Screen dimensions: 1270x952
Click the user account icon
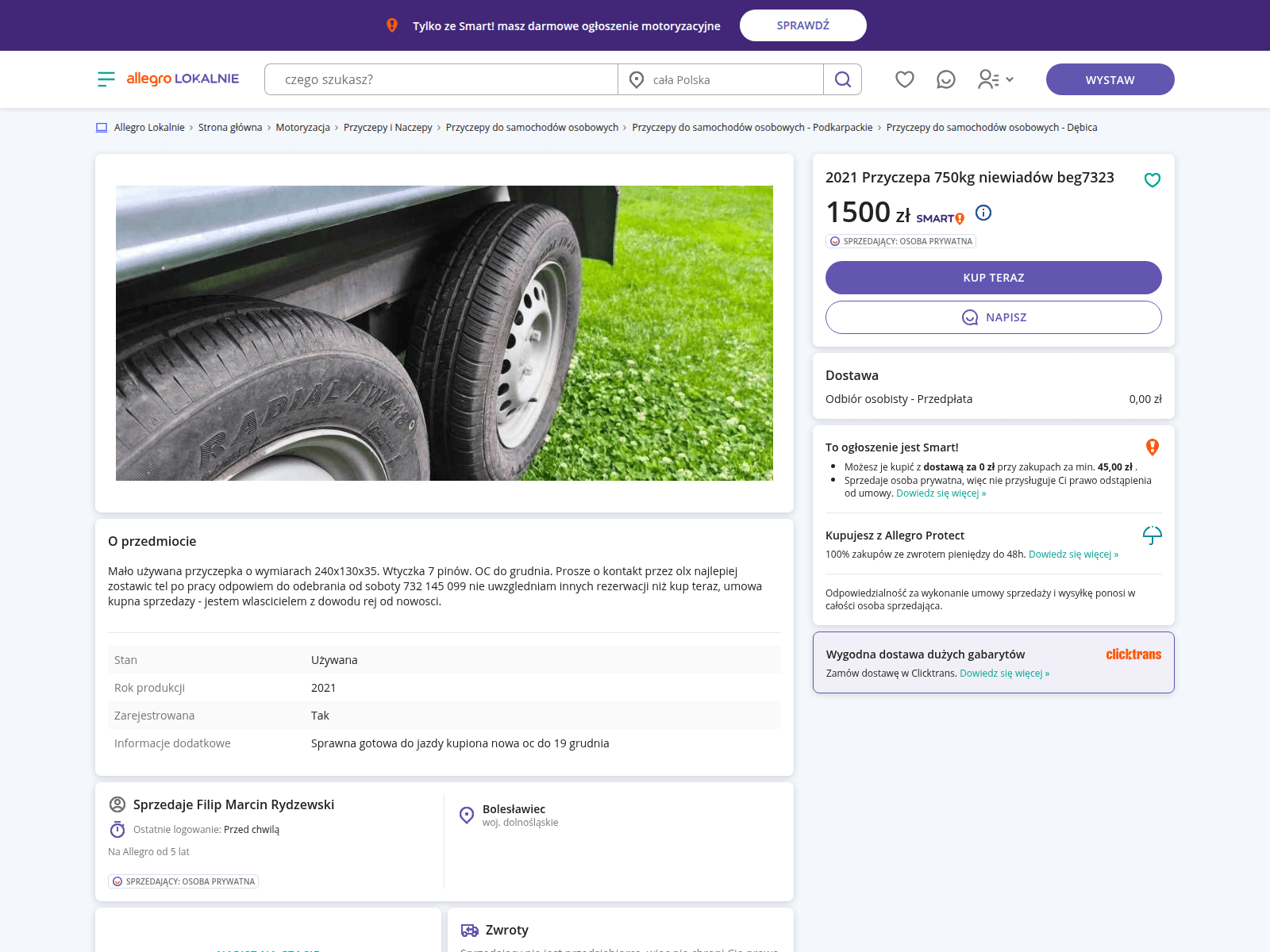click(x=988, y=79)
